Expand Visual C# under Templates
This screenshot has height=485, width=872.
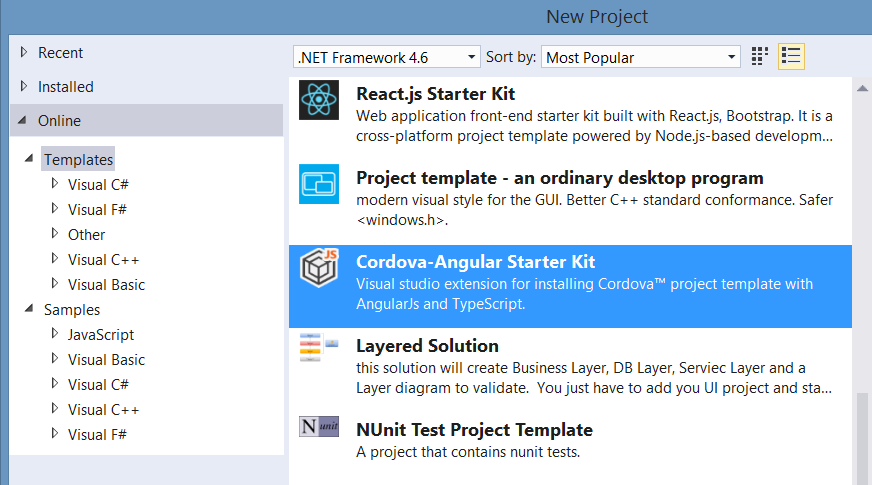[x=55, y=184]
